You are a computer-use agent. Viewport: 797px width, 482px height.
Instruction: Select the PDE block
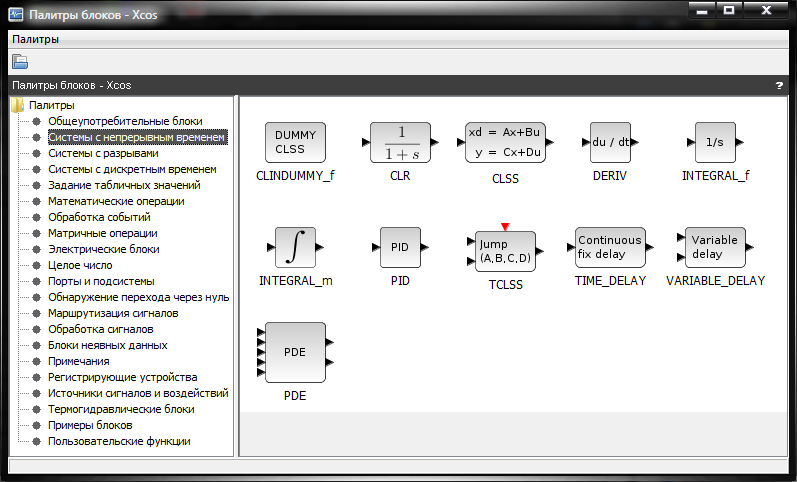[x=295, y=352]
